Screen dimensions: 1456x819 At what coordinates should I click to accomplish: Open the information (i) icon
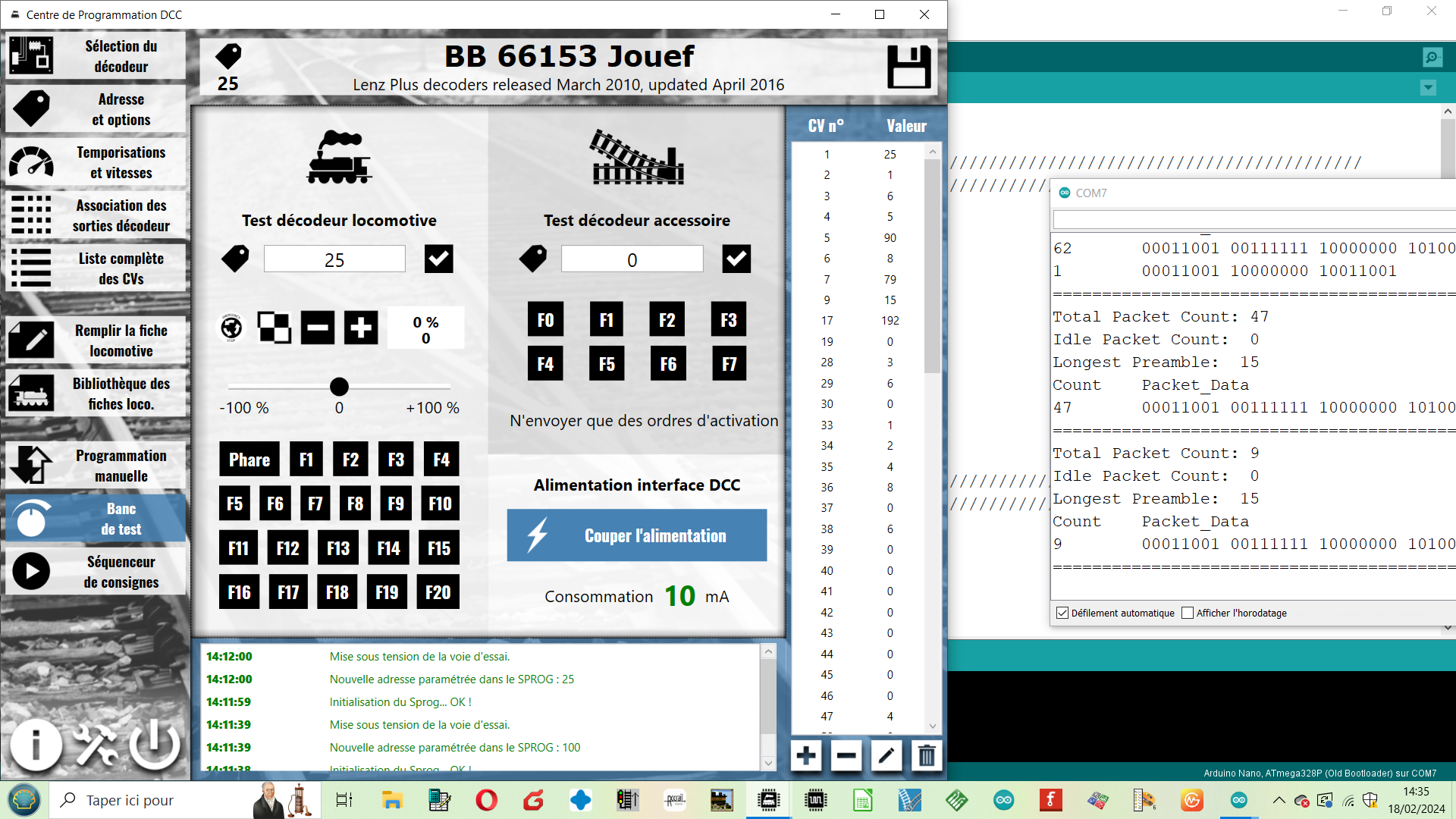36,745
